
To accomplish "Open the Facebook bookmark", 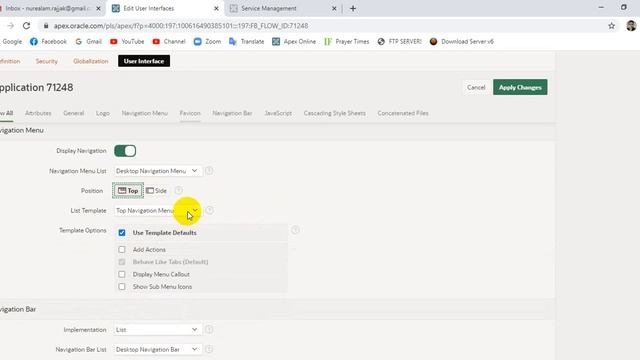I will coord(48,42).
